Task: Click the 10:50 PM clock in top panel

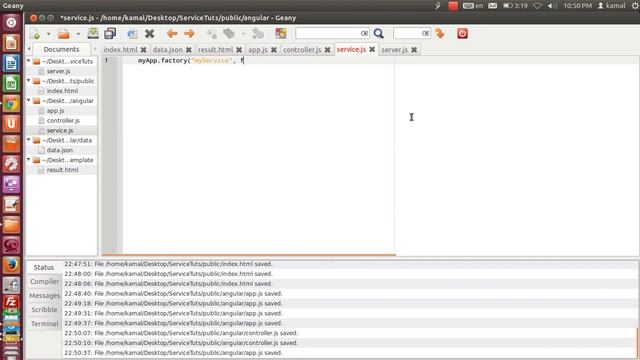Action: 578,6
